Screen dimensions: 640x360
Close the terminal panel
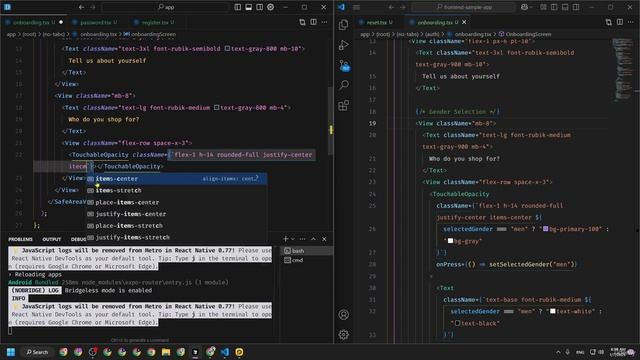coord(324,239)
